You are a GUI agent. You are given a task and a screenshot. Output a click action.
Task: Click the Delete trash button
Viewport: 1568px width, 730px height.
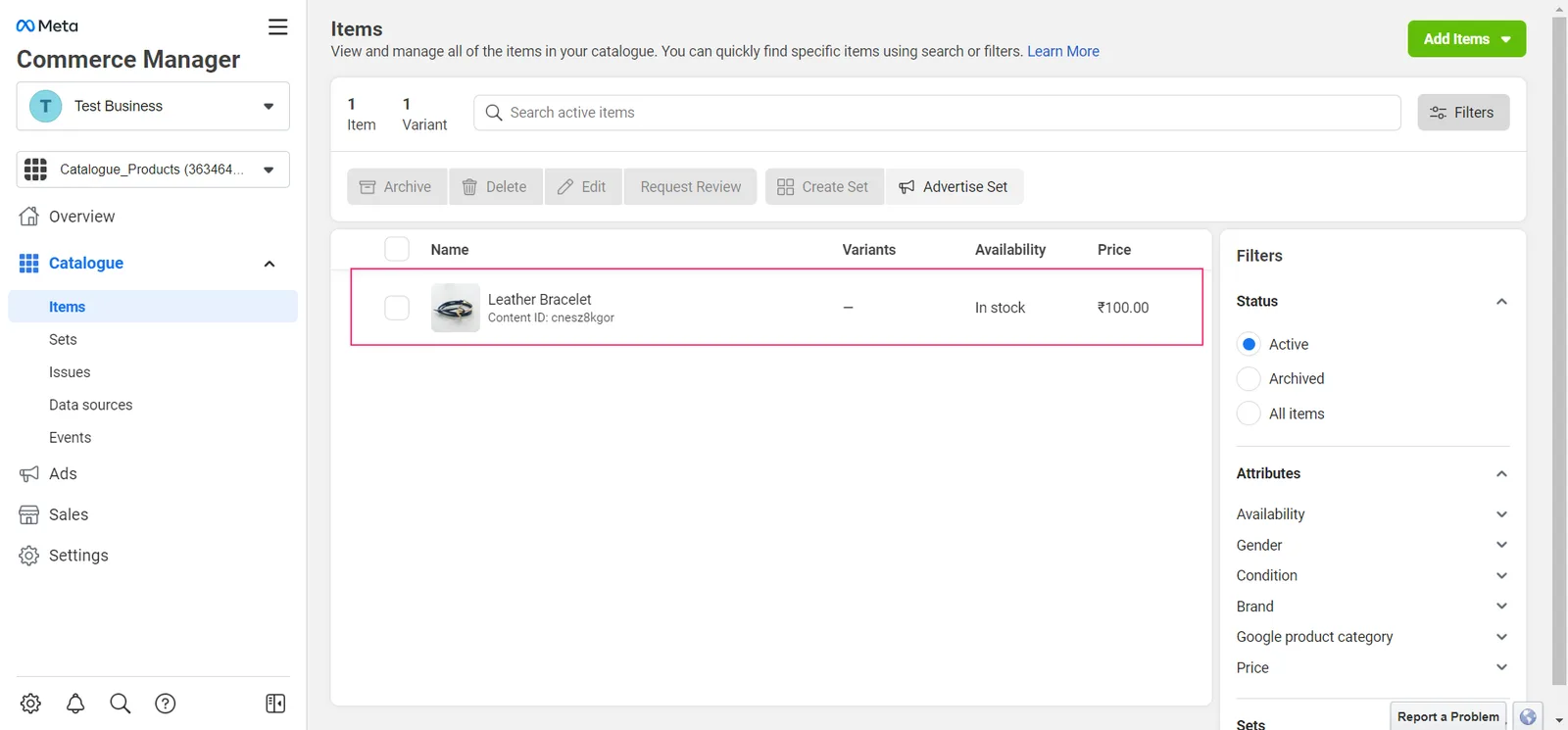point(495,187)
